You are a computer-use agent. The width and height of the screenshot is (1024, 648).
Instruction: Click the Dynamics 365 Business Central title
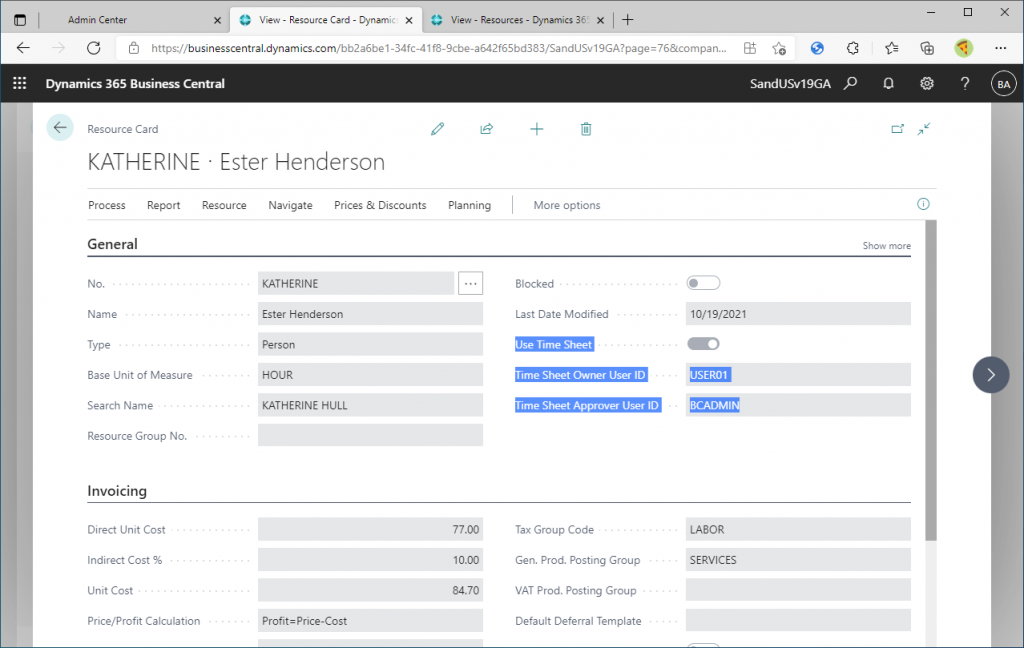coord(135,84)
